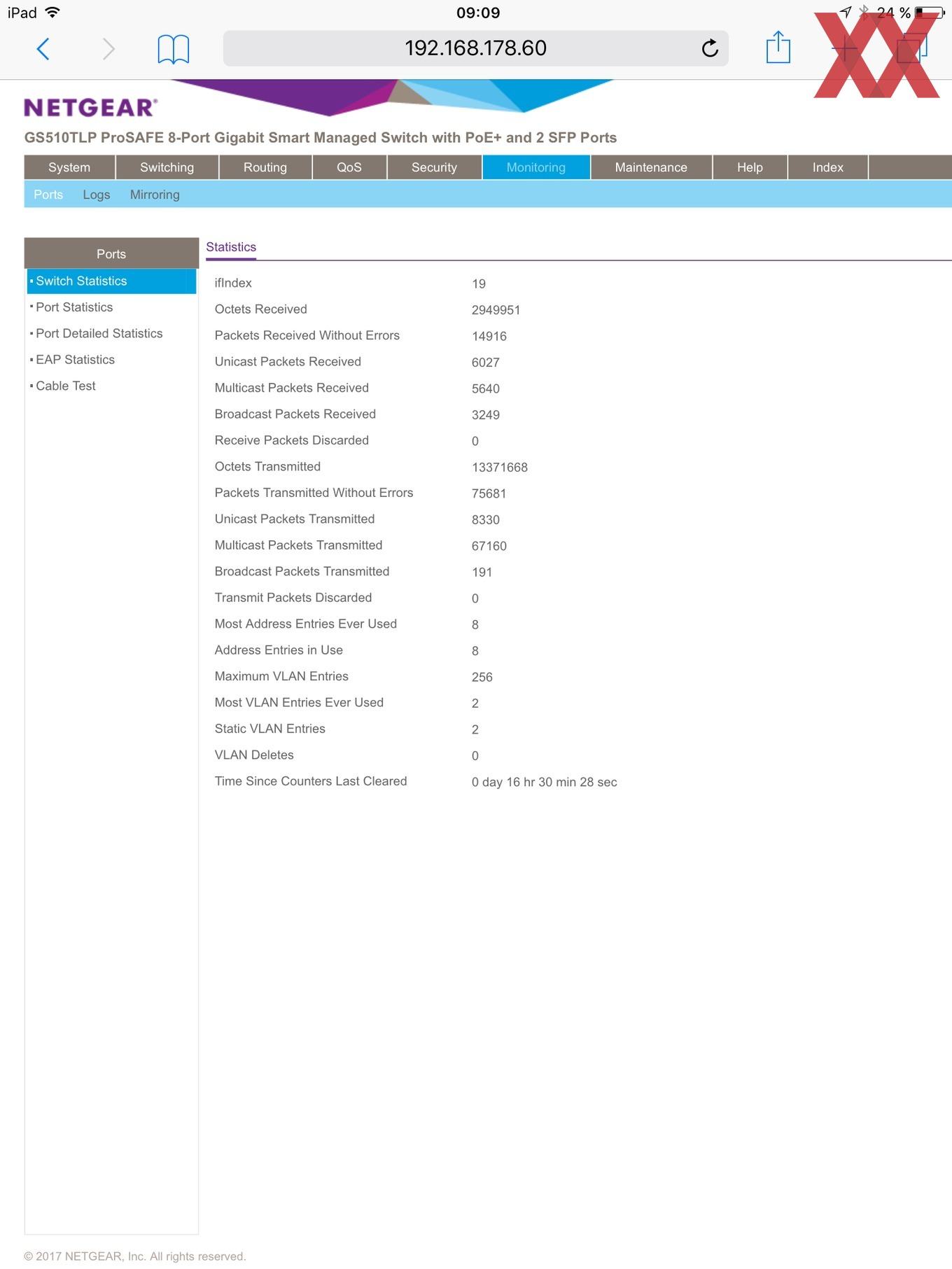
Task: Click the value 256
Action: coord(482,678)
